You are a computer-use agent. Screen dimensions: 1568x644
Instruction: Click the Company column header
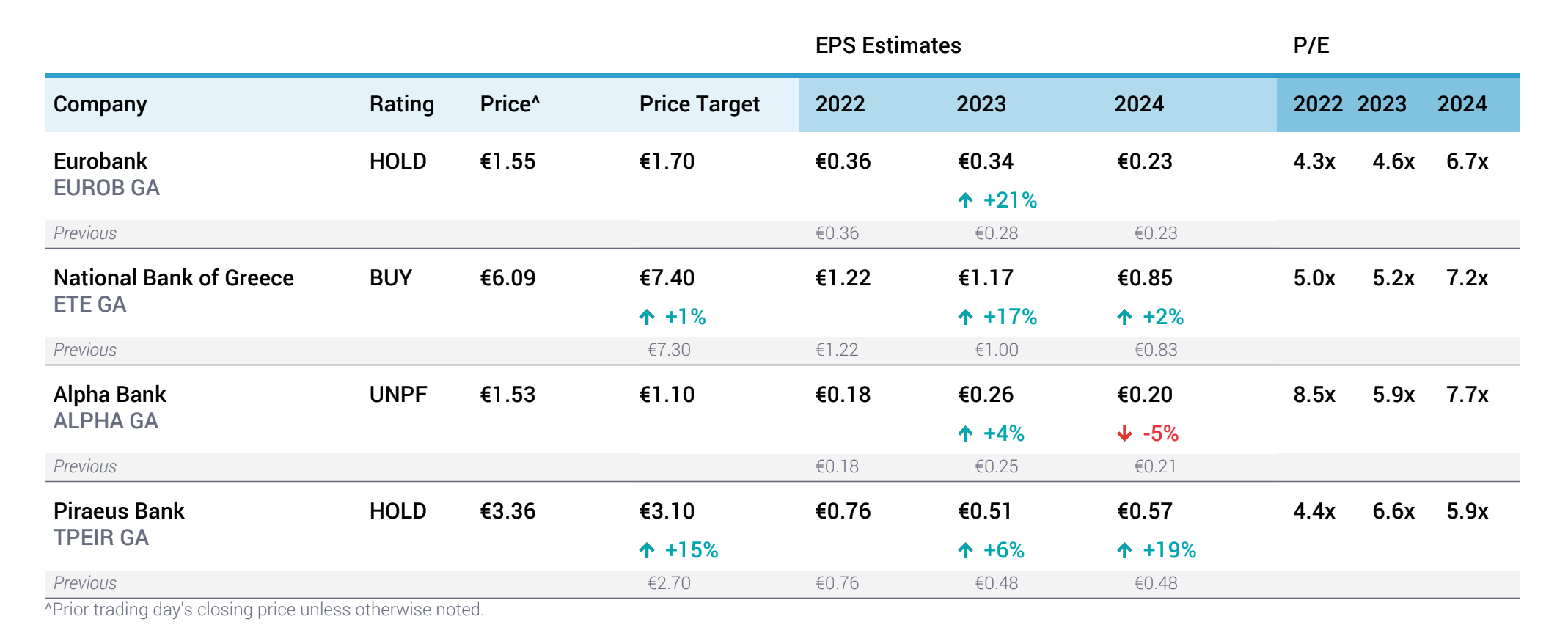(x=100, y=104)
